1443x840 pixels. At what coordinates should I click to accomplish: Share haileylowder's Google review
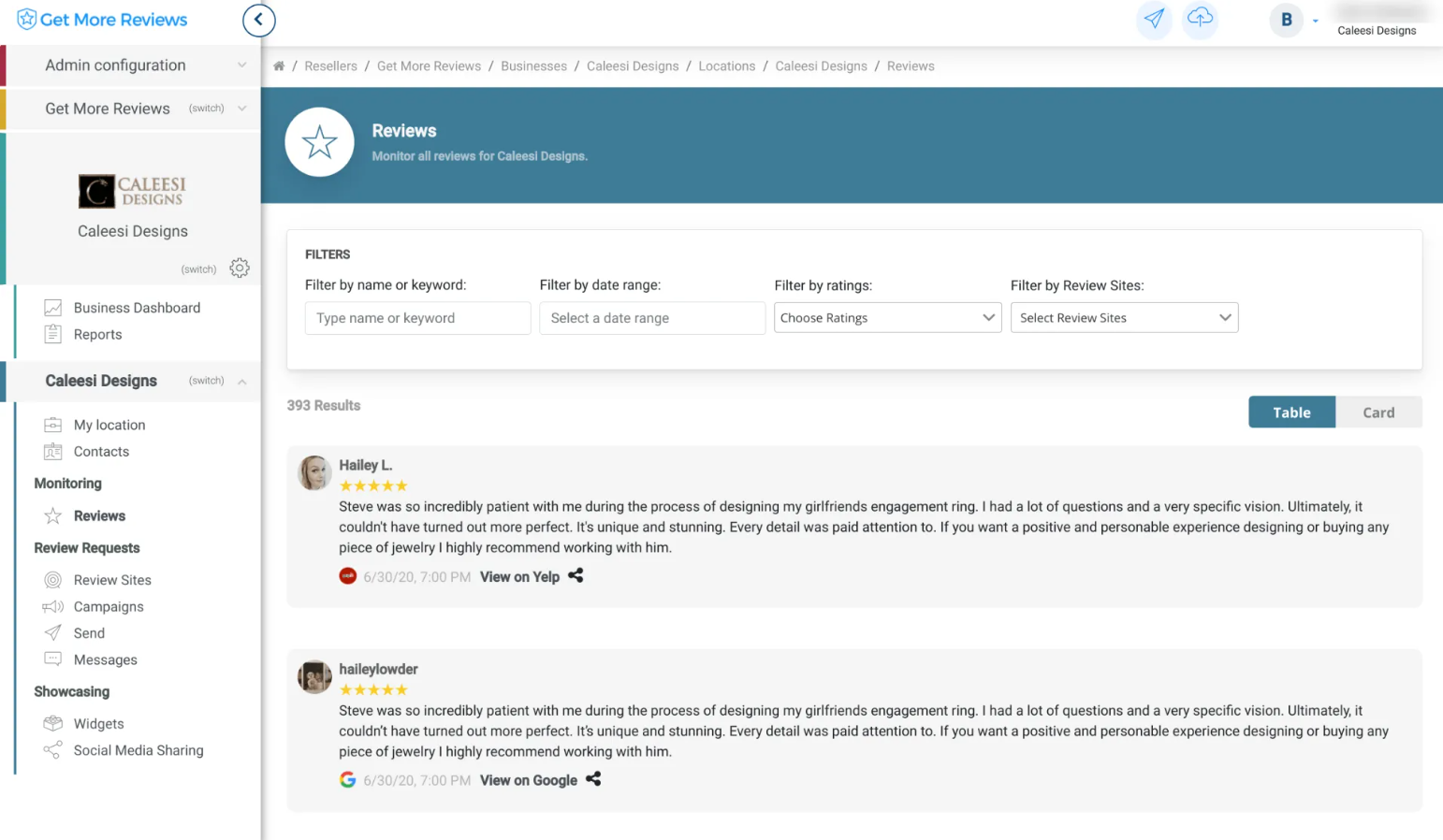593,779
